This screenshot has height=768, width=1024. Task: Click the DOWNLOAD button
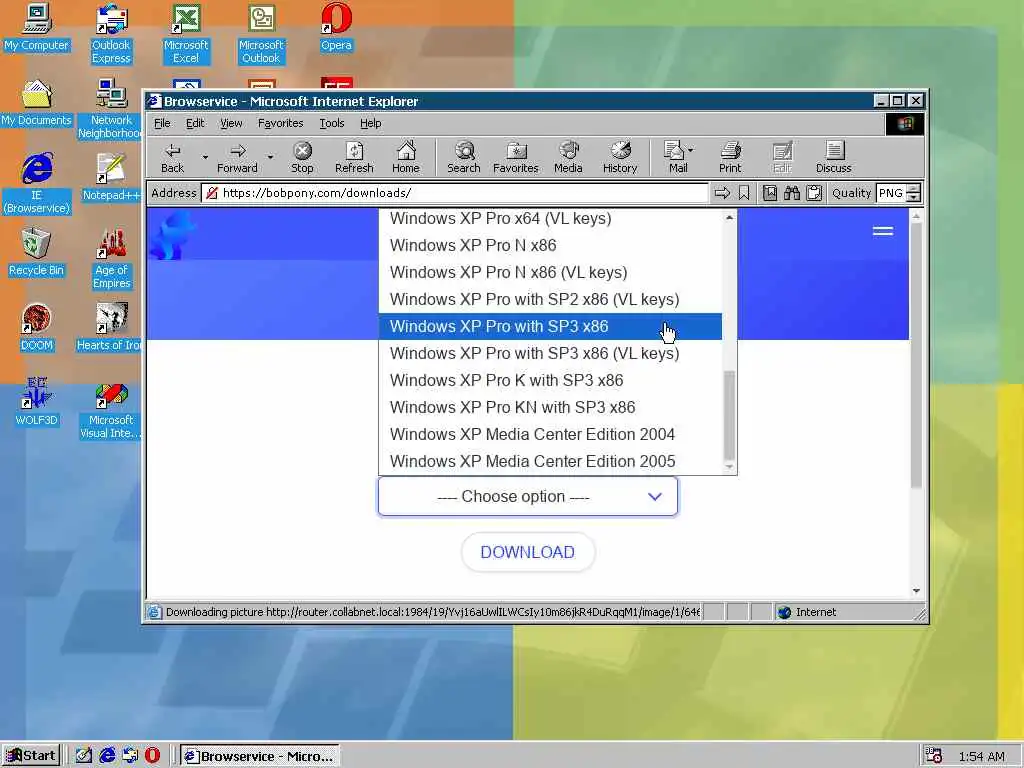[528, 552]
